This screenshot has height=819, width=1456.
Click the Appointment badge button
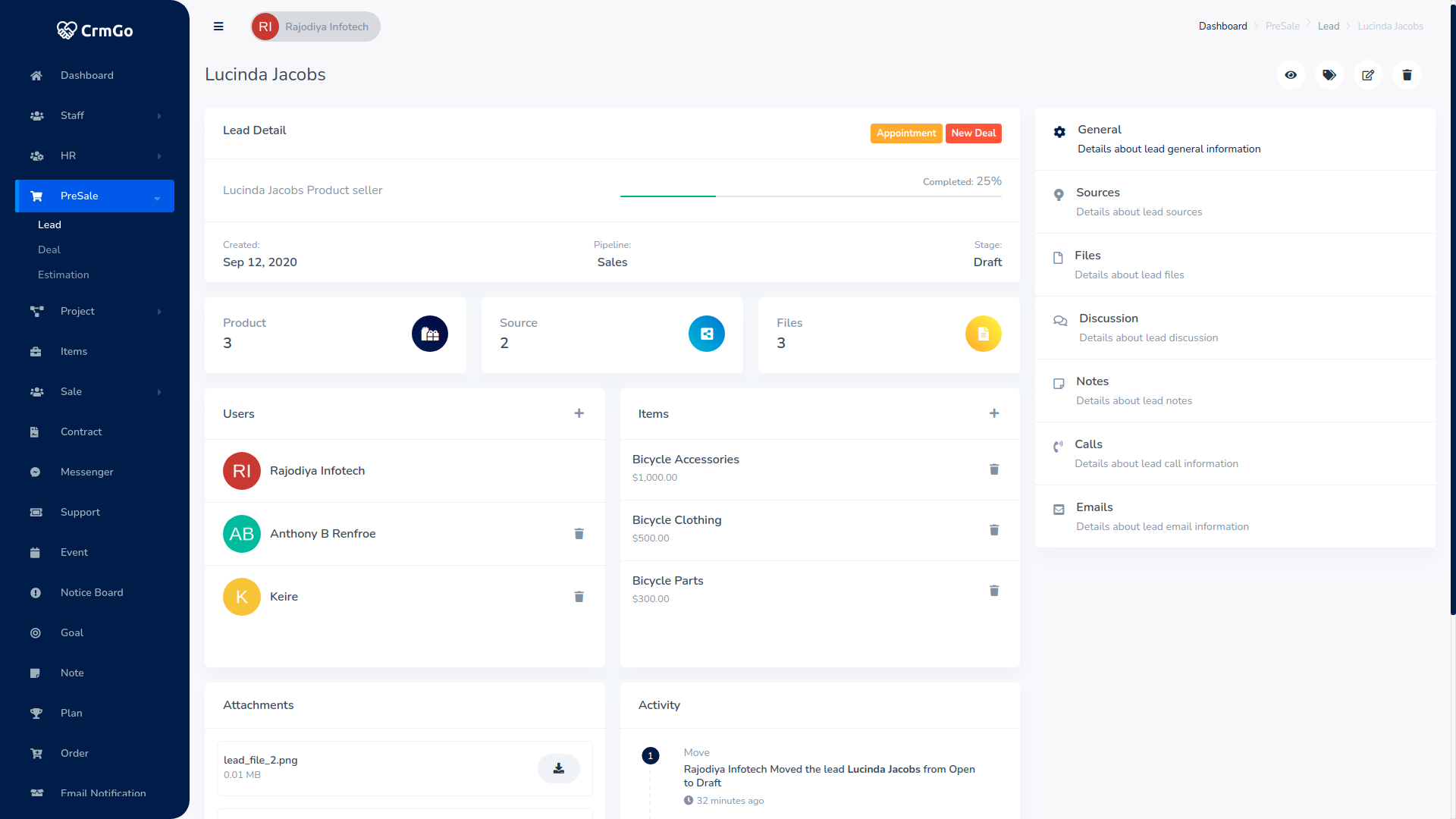pyautogui.click(x=905, y=133)
